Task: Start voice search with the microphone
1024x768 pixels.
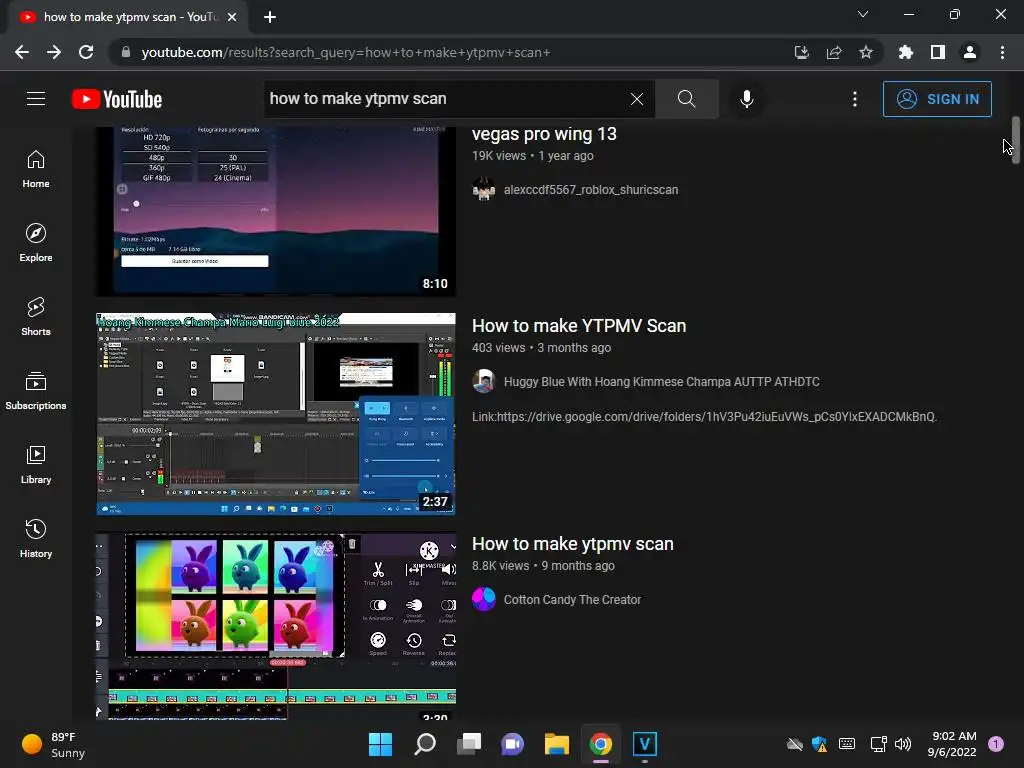Action: pyautogui.click(x=746, y=99)
